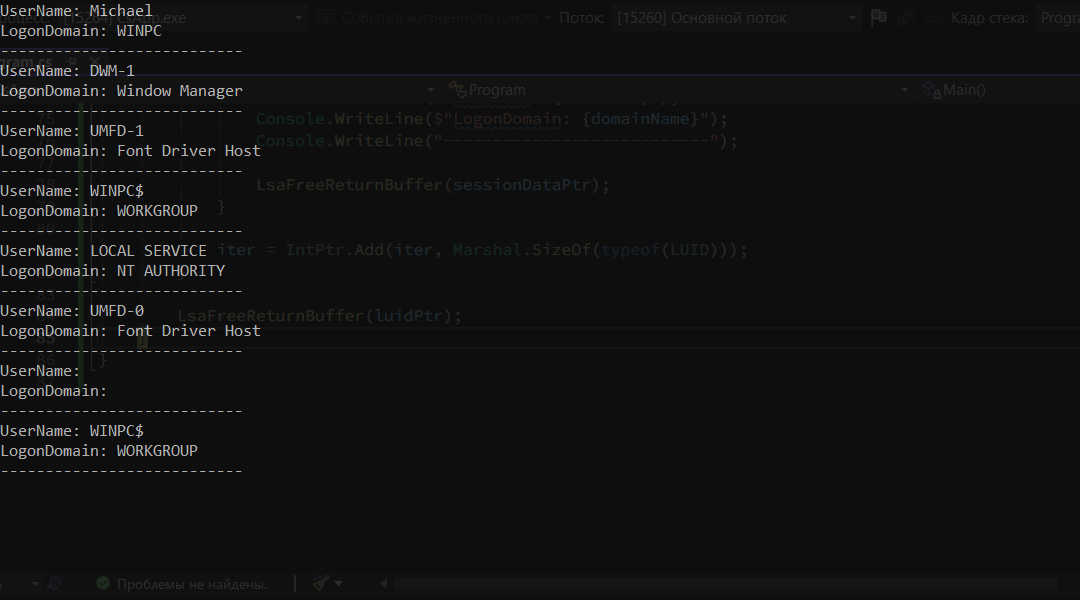Viewport: 1080px width, 600px height.
Task: Click 'Проблемы не найдены.' status text
Action: (191, 584)
